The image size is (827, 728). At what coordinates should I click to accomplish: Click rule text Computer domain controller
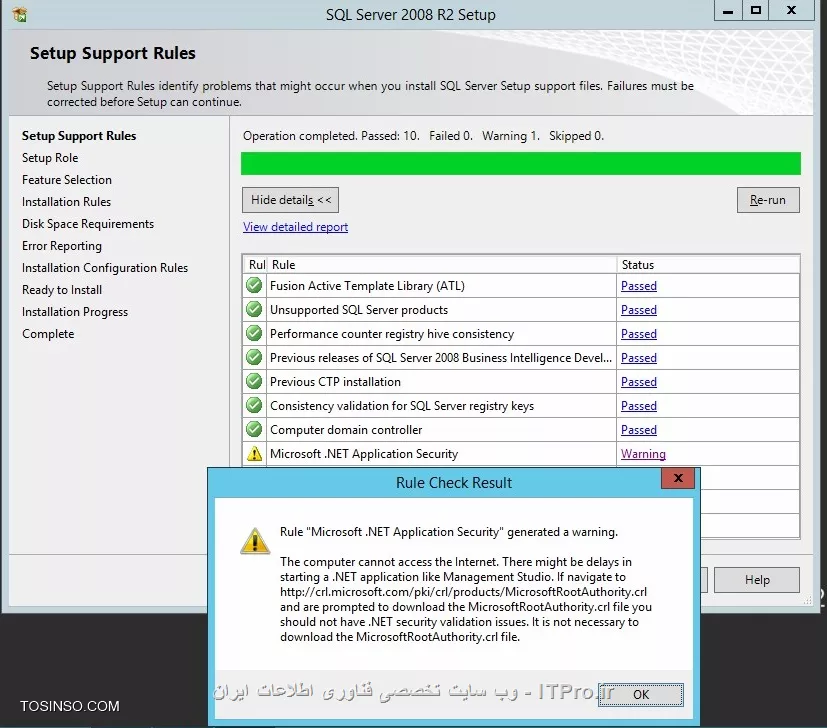[x=346, y=430]
